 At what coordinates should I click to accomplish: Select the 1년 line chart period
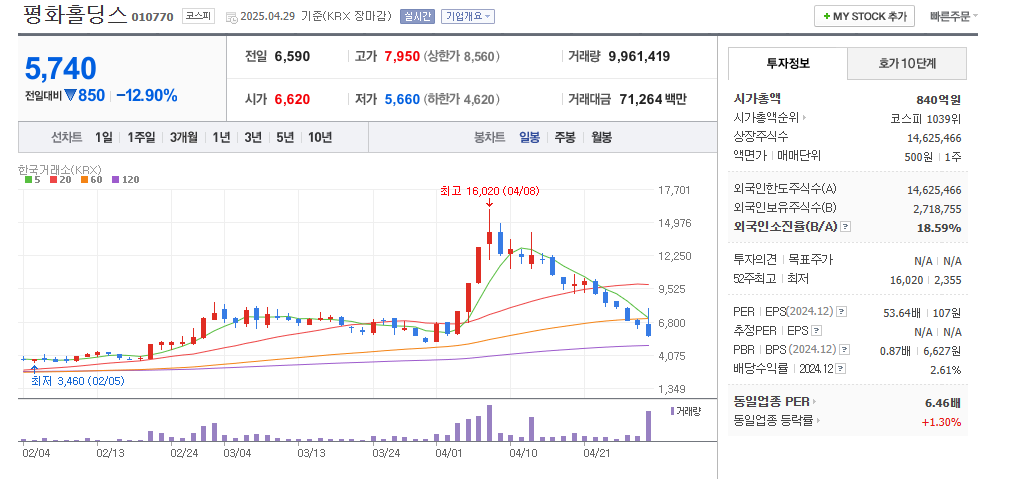pos(221,137)
